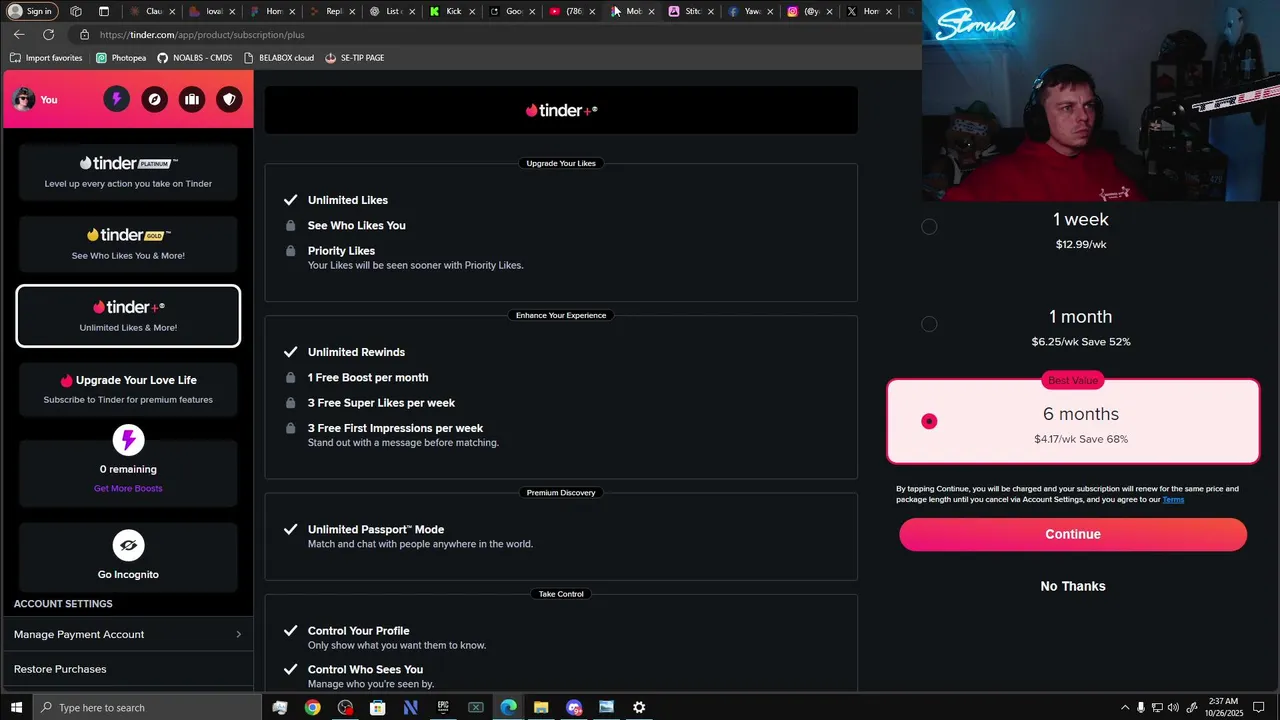Viewport: 1280px width, 720px height.
Task: Click the Unlimited Likes feature text
Action: [x=348, y=200]
